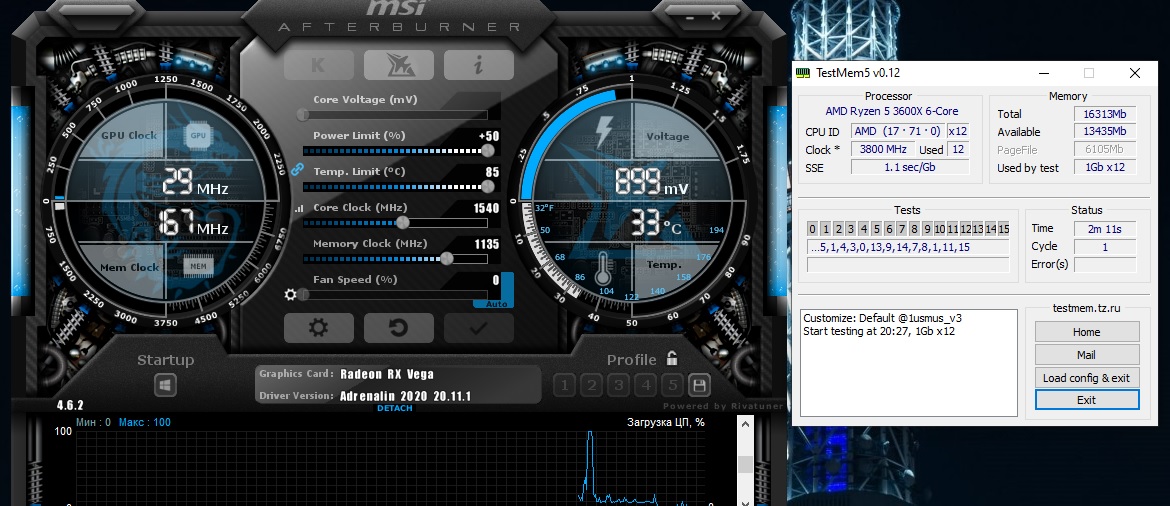This screenshot has width=1170, height=506.
Task: Click the Core Clock slider handle
Action: click(x=402, y=222)
